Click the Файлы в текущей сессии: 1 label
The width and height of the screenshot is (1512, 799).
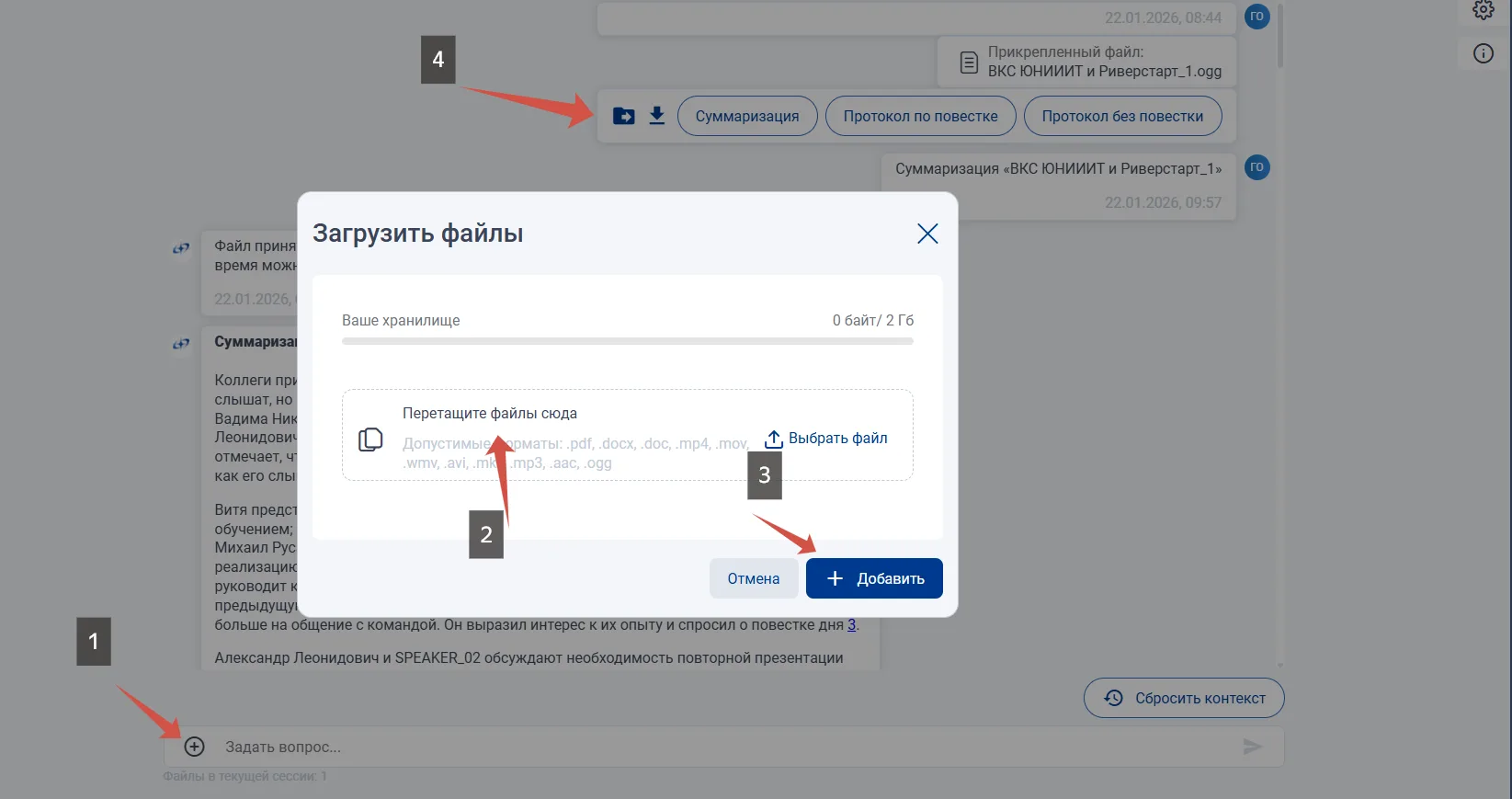244,777
